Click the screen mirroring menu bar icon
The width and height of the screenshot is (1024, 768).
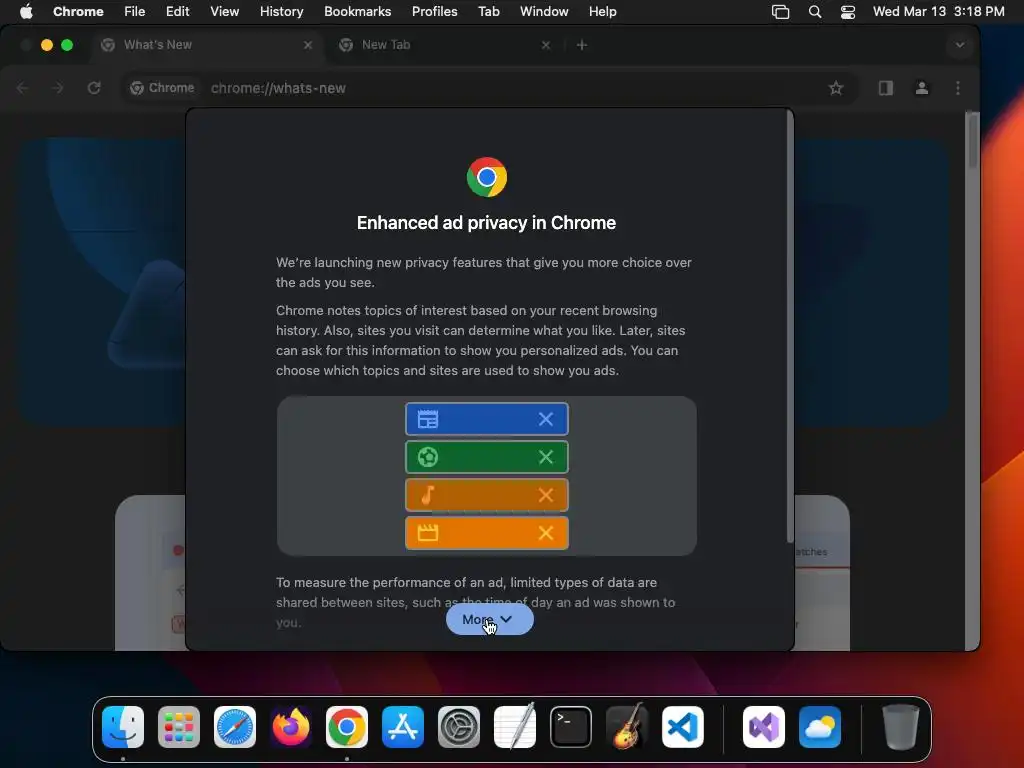[x=780, y=12]
